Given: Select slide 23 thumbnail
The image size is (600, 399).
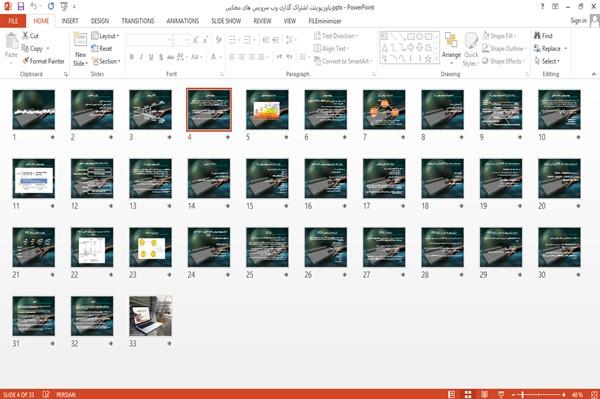Looking at the screenshot, I should (150, 247).
